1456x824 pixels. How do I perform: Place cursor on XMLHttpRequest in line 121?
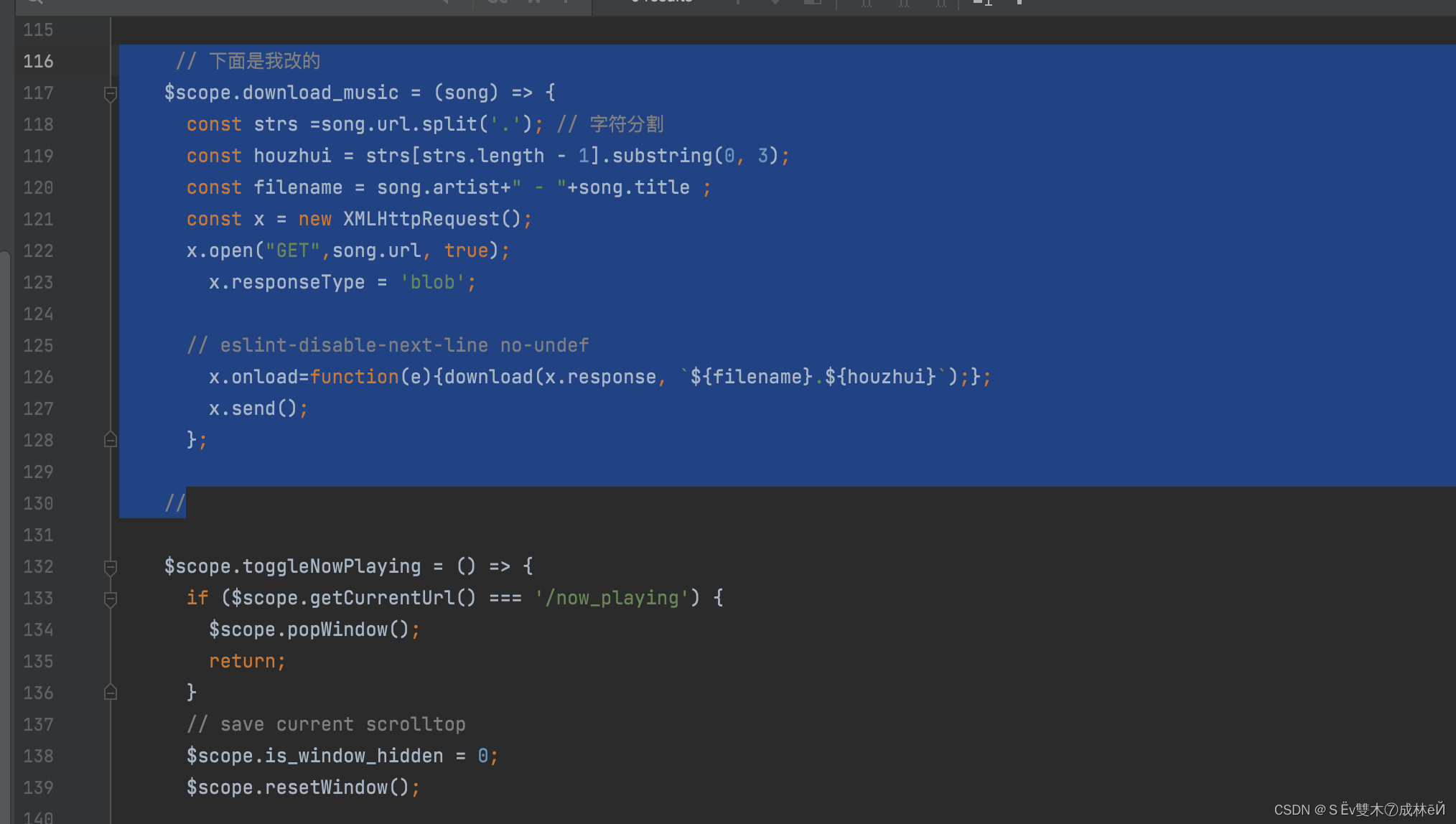pos(421,220)
